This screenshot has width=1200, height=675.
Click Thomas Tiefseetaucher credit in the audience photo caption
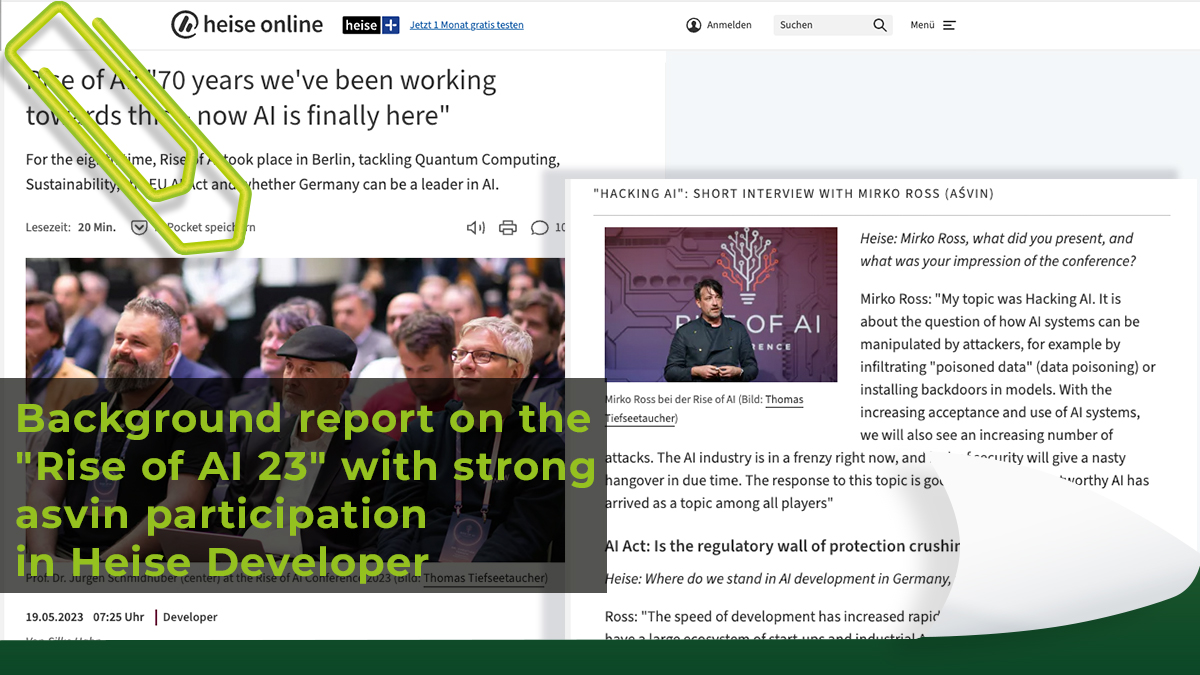click(485, 578)
